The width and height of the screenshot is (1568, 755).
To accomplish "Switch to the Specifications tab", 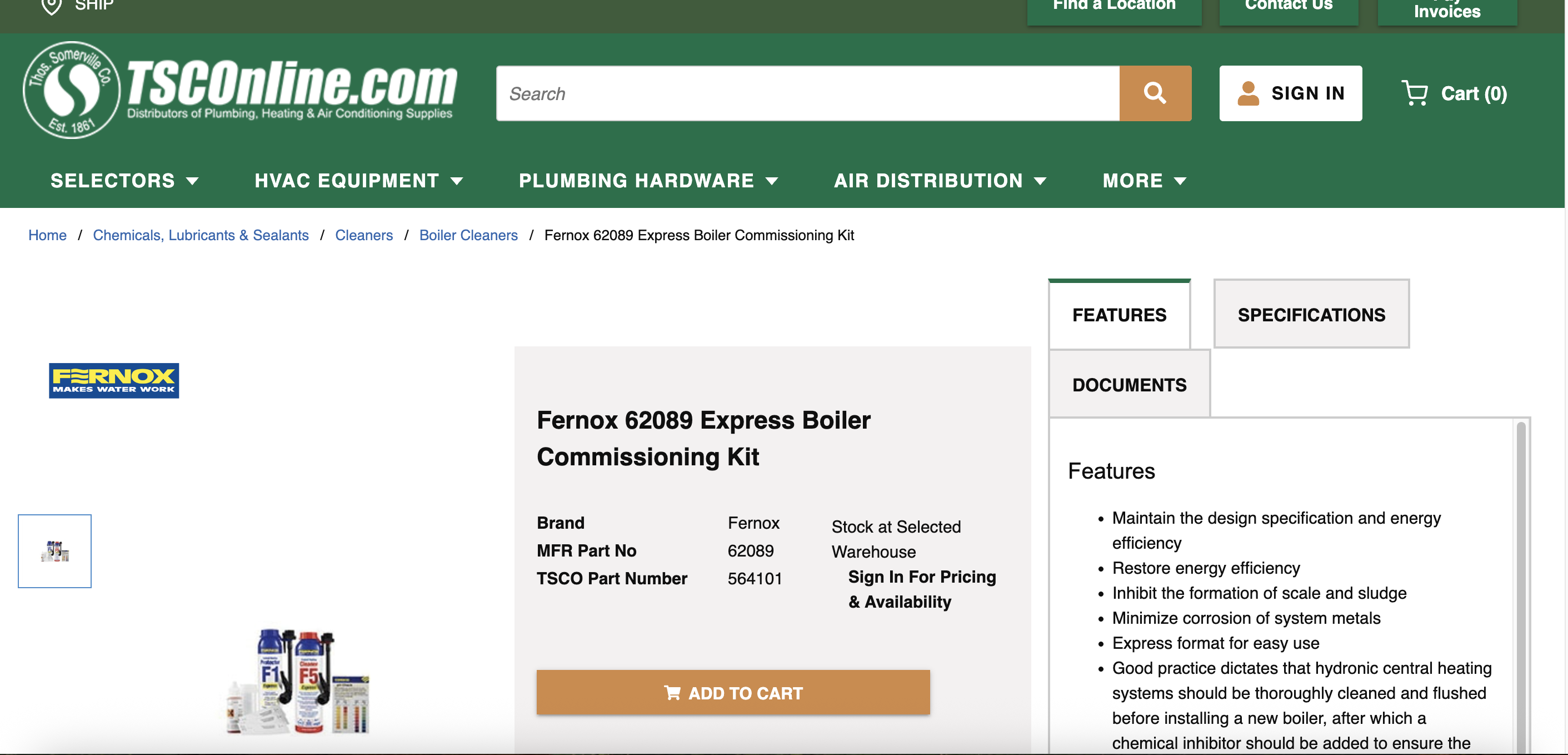I will [x=1311, y=315].
